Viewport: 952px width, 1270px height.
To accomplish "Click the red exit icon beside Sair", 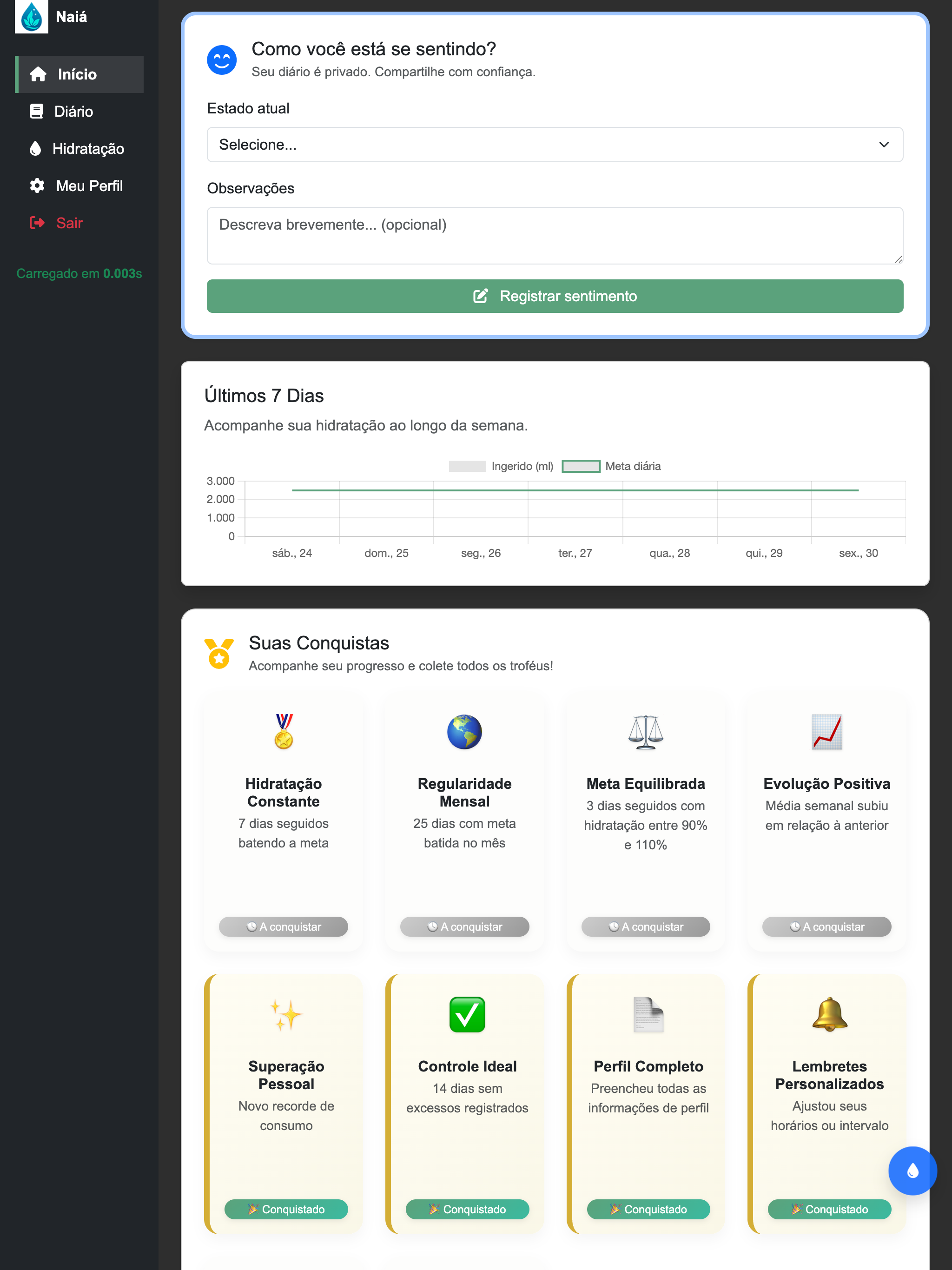I will 37,223.
